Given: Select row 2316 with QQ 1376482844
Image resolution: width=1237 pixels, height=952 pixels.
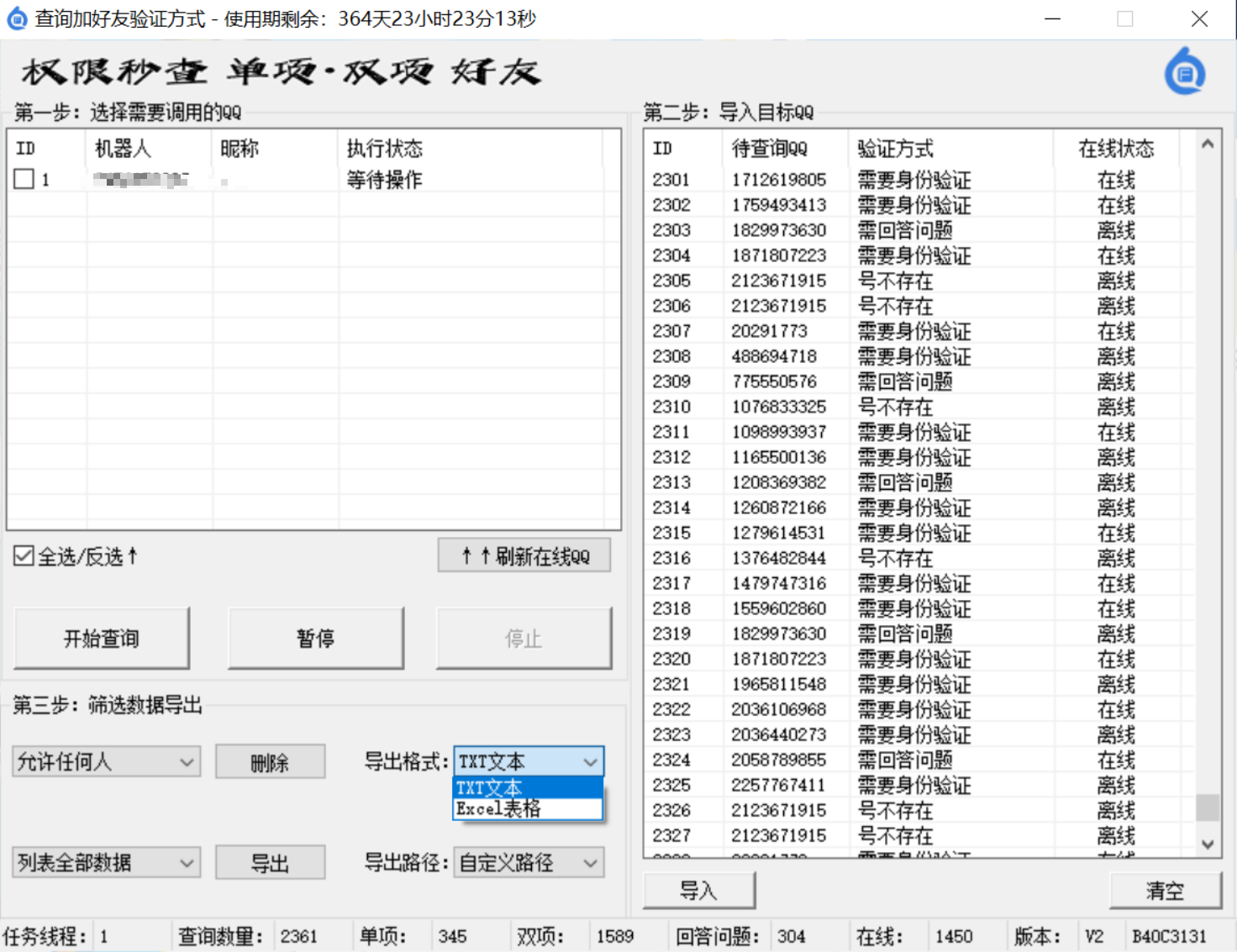Looking at the screenshot, I should [x=919, y=558].
